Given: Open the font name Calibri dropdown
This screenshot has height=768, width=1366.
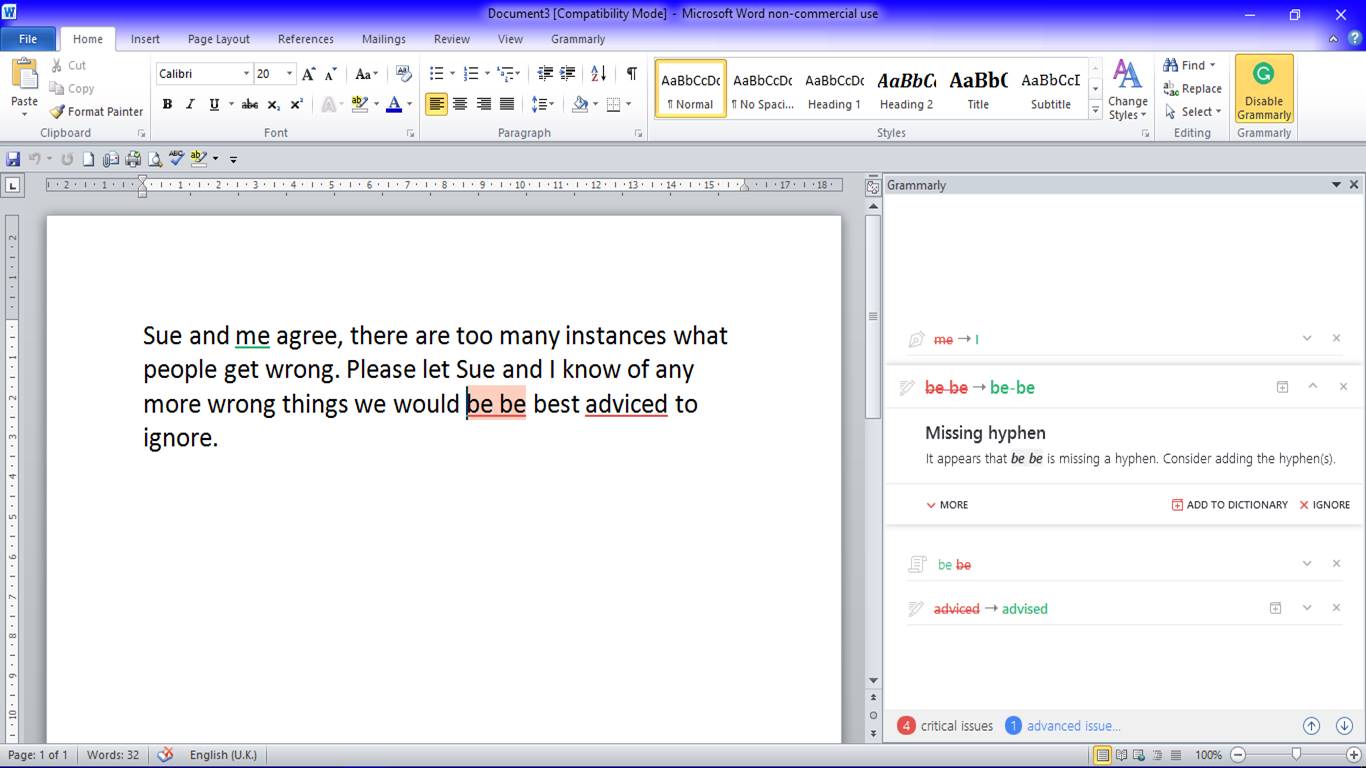Looking at the screenshot, I should [x=246, y=74].
